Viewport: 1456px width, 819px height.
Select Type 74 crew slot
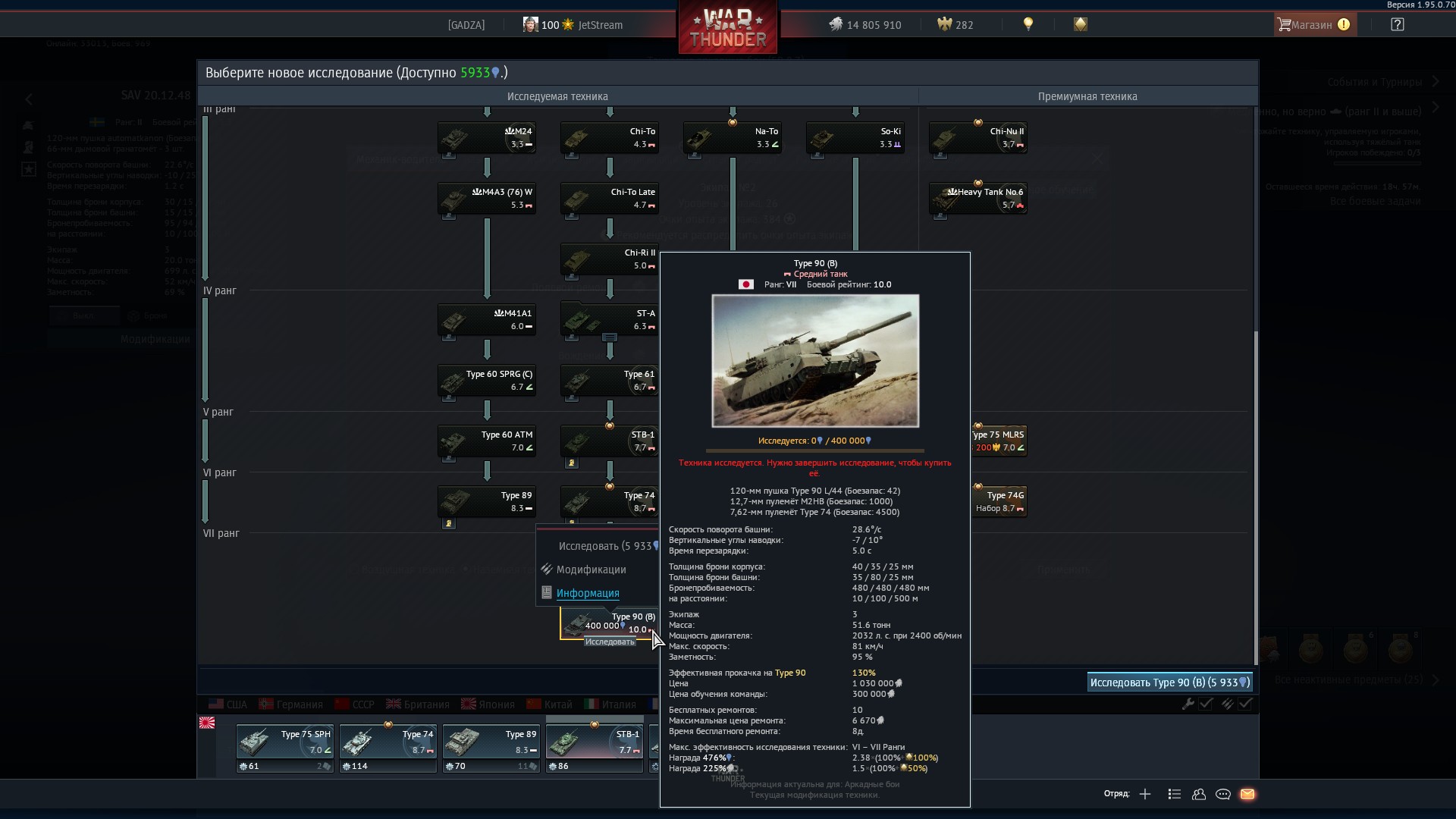(x=388, y=742)
